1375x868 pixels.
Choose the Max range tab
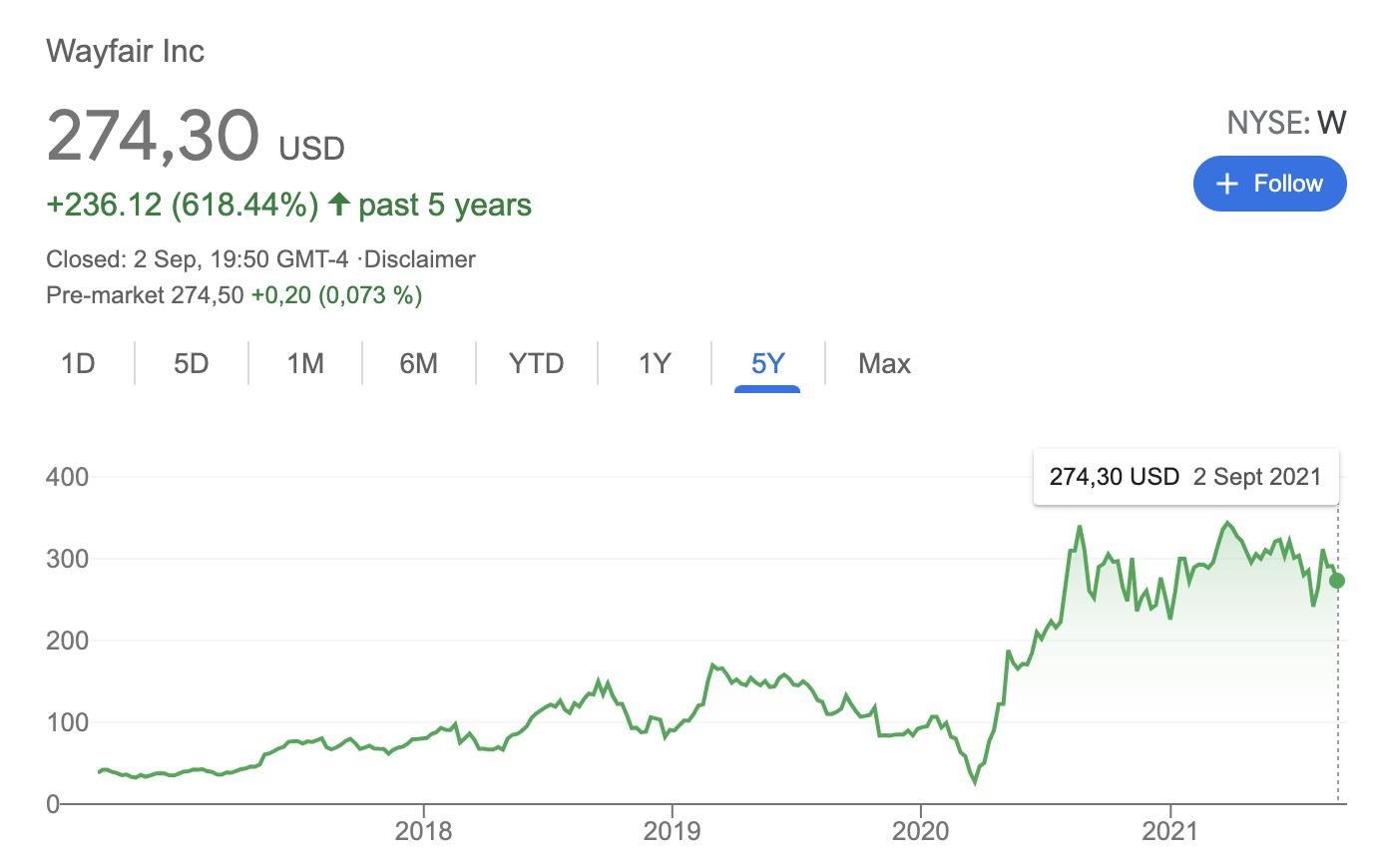[884, 363]
